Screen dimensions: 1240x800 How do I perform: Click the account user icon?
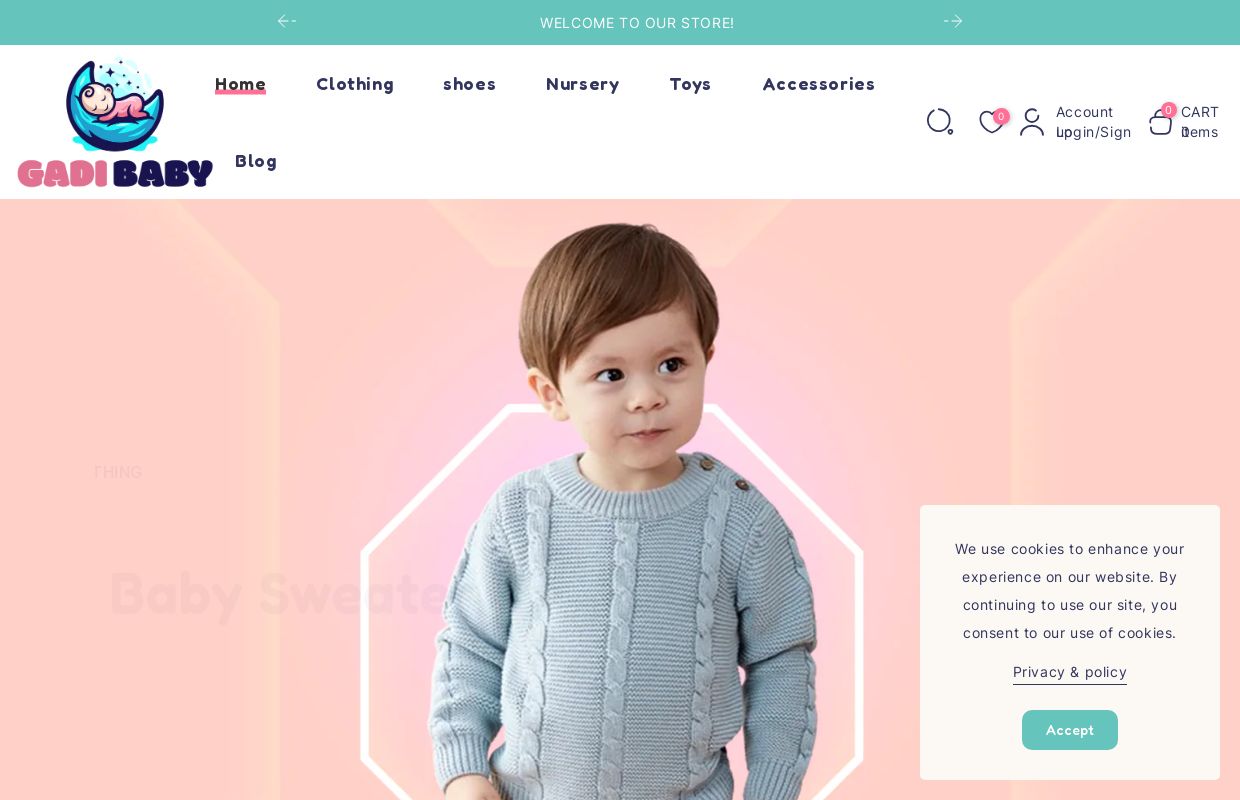tap(1032, 122)
